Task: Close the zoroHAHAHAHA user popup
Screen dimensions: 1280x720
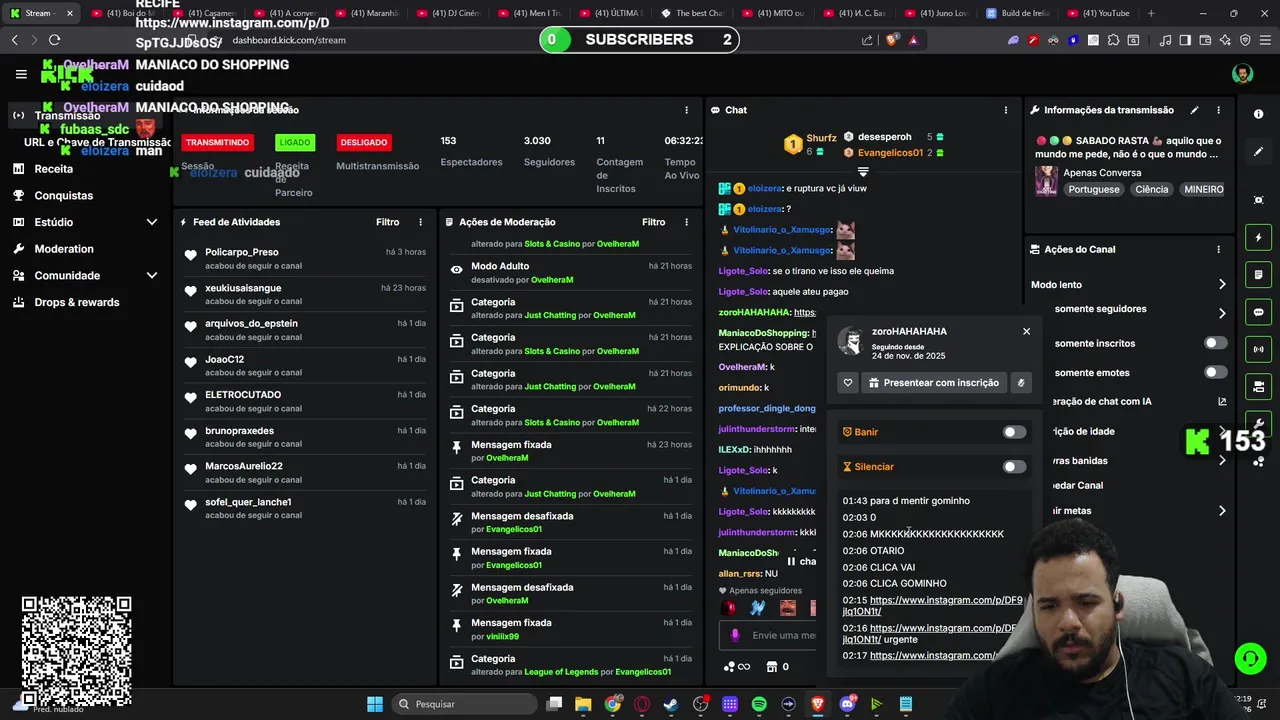Action: point(1026,331)
